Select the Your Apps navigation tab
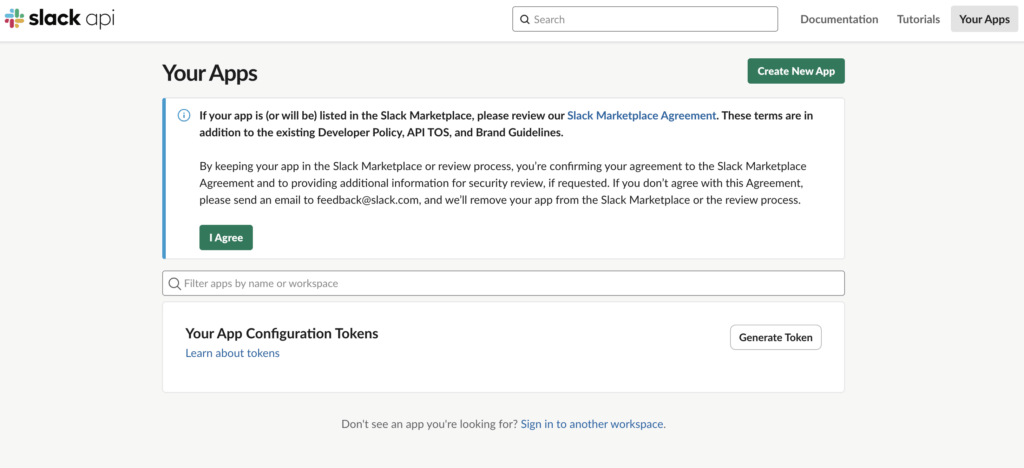The image size is (1024, 468). tap(984, 20)
